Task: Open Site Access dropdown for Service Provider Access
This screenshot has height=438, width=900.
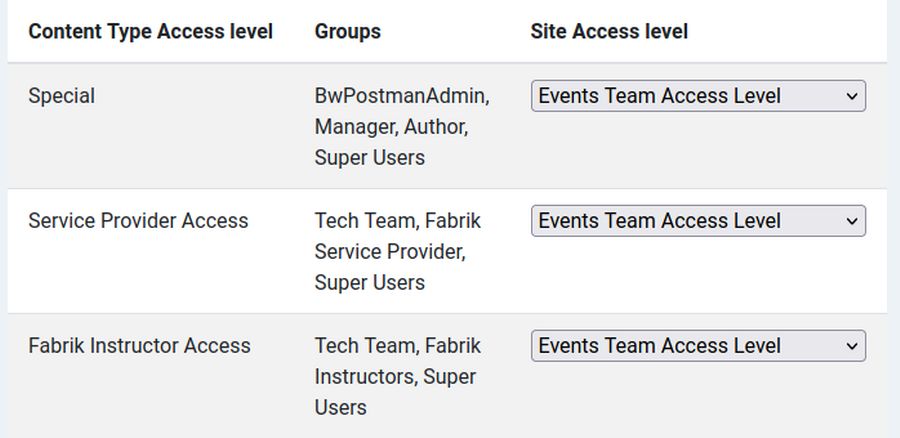Action: (x=697, y=221)
